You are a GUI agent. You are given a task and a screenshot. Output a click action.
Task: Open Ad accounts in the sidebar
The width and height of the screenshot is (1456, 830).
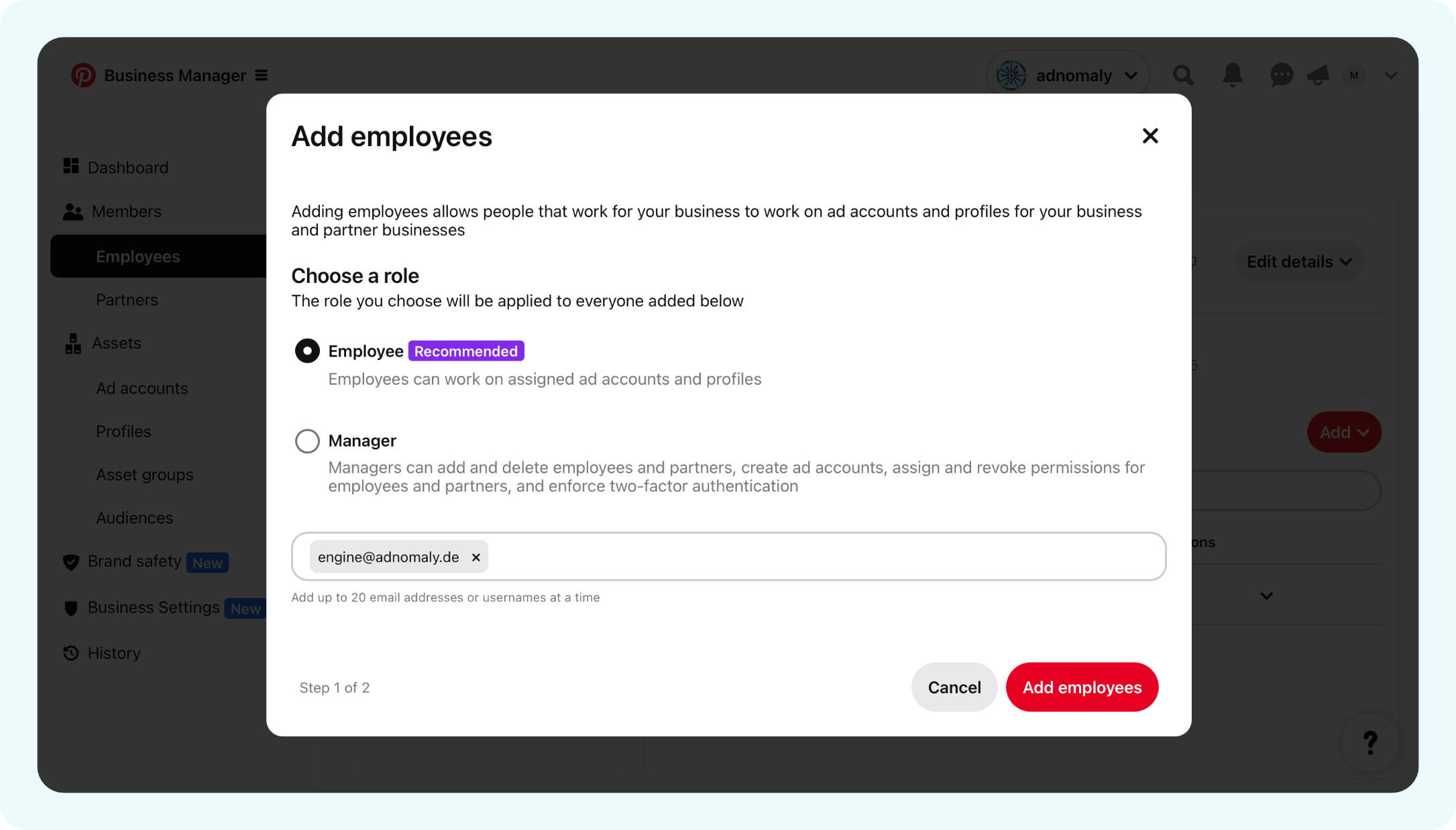tap(142, 388)
